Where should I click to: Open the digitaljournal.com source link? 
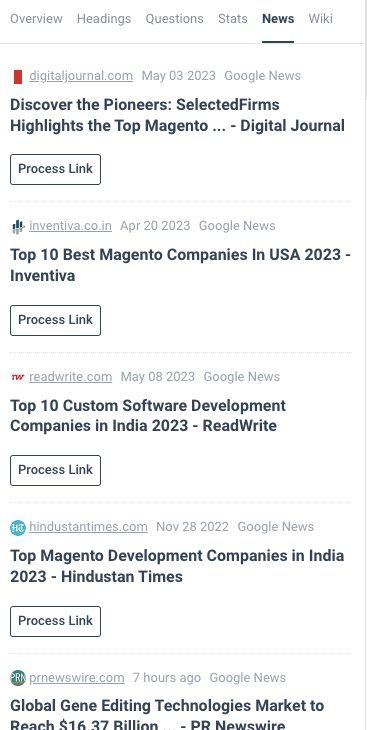81,76
